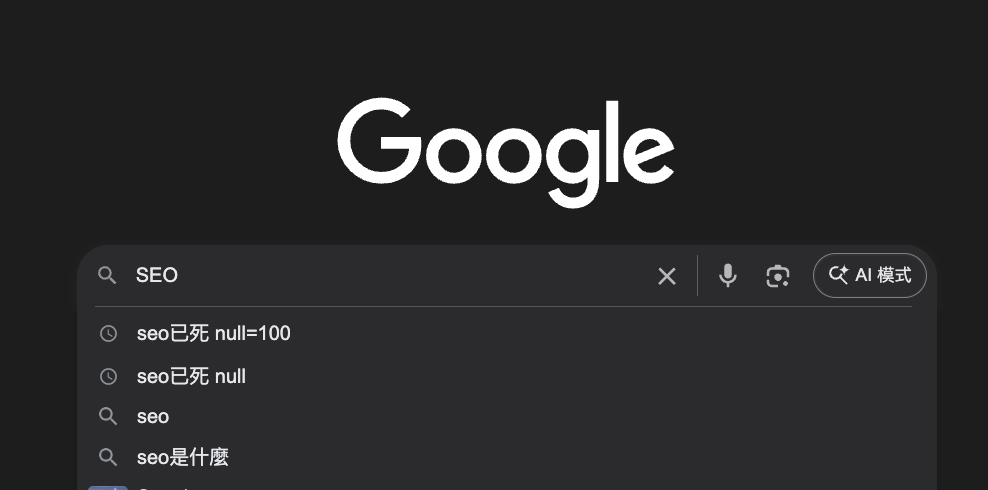This screenshot has width=988, height=490.
Task: Open AI 模式 button
Action: point(869,275)
